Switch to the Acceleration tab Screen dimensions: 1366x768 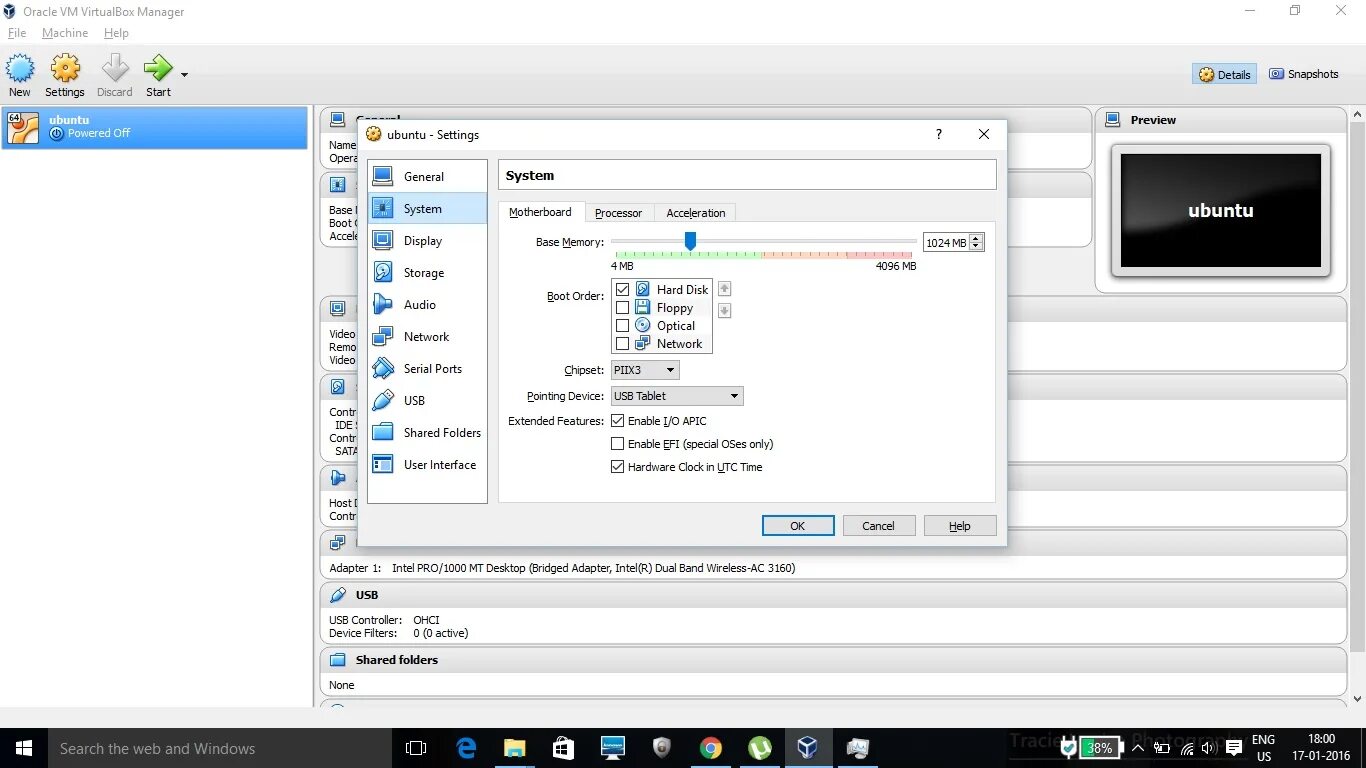click(x=696, y=213)
